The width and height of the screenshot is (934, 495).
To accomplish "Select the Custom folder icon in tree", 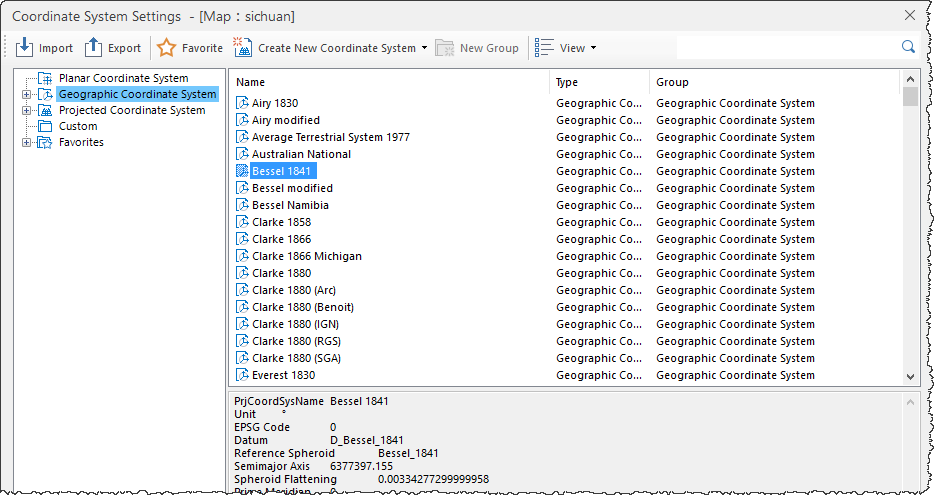I will 44,126.
